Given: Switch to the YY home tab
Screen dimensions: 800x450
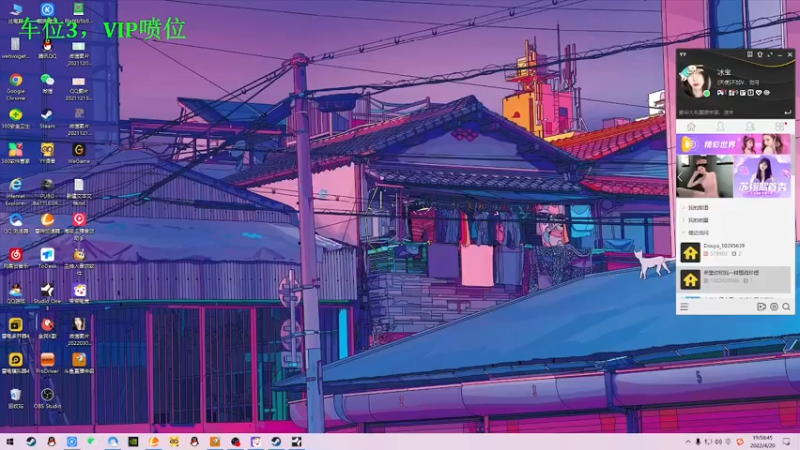Looking at the screenshot, I should click(x=691, y=126).
